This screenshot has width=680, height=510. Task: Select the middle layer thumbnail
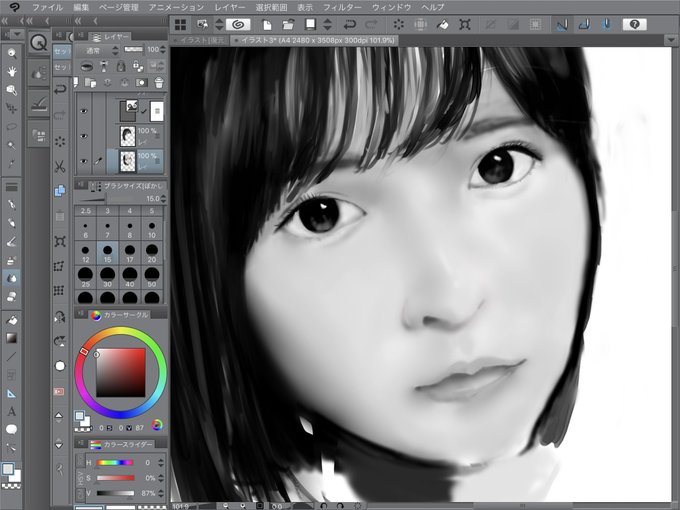(128, 136)
